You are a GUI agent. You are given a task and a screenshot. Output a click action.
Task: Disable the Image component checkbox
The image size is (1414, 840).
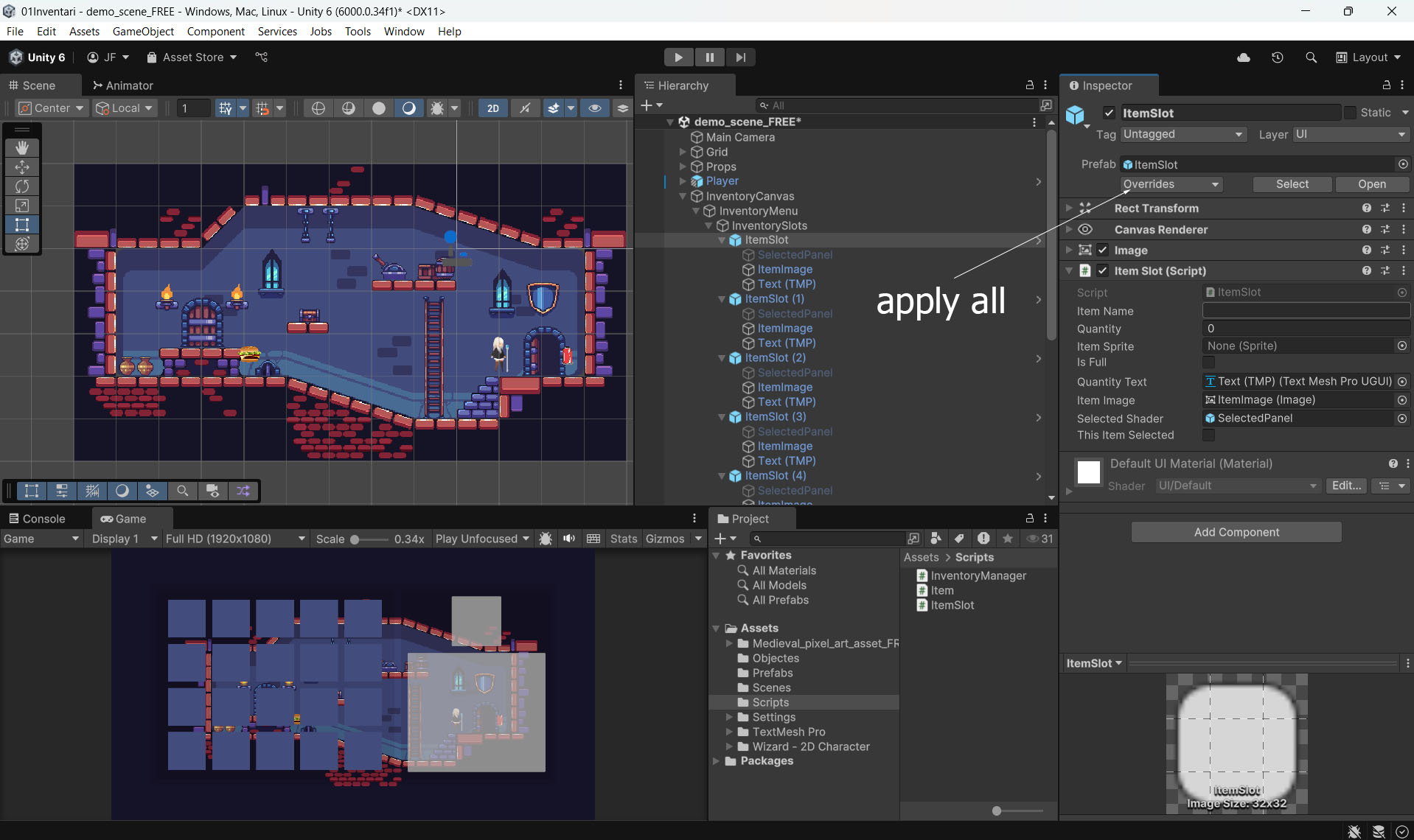pos(1103,251)
